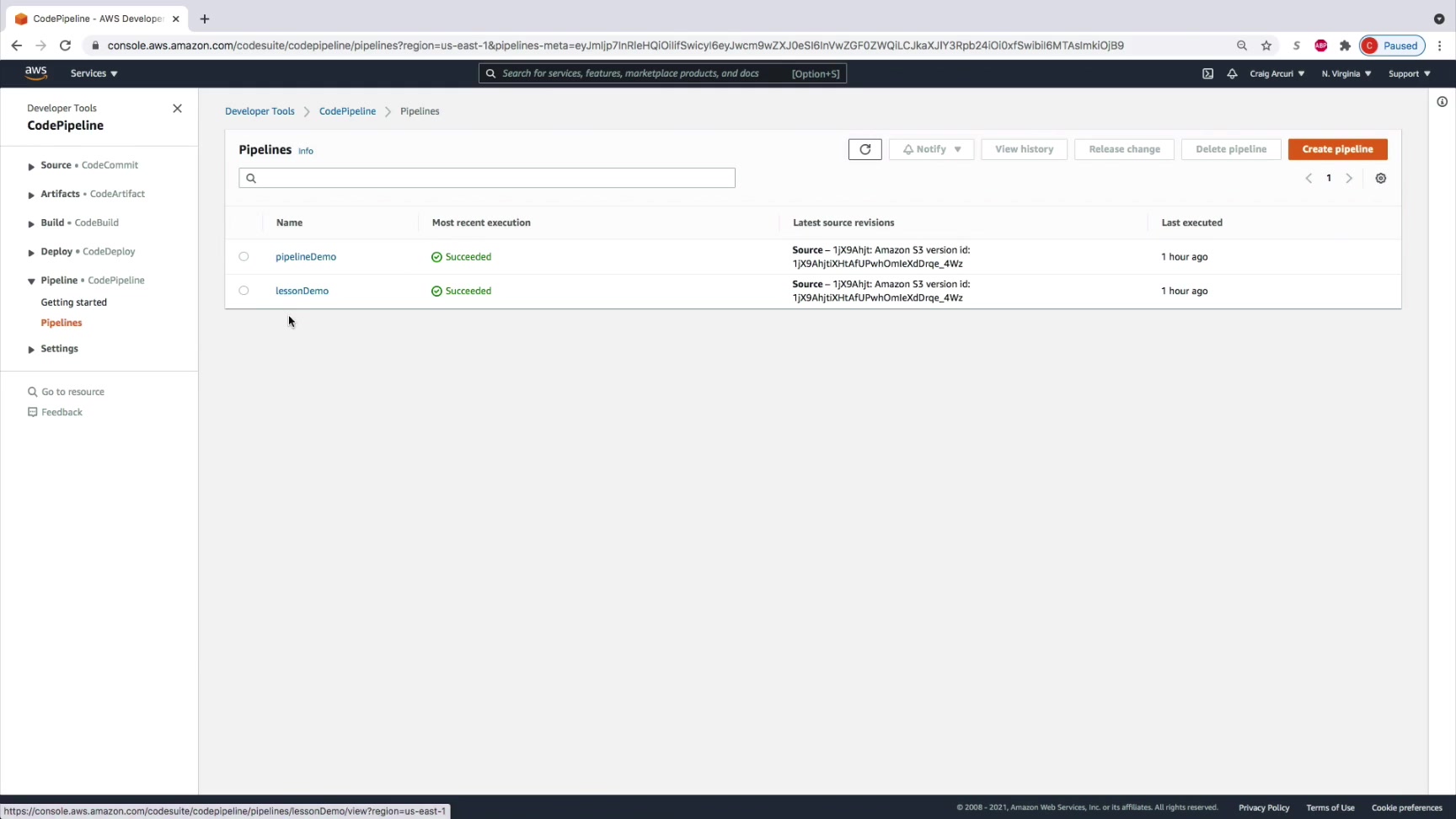Open AWS CloudShell terminal icon
1456x819 pixels.
point(1207,73)
